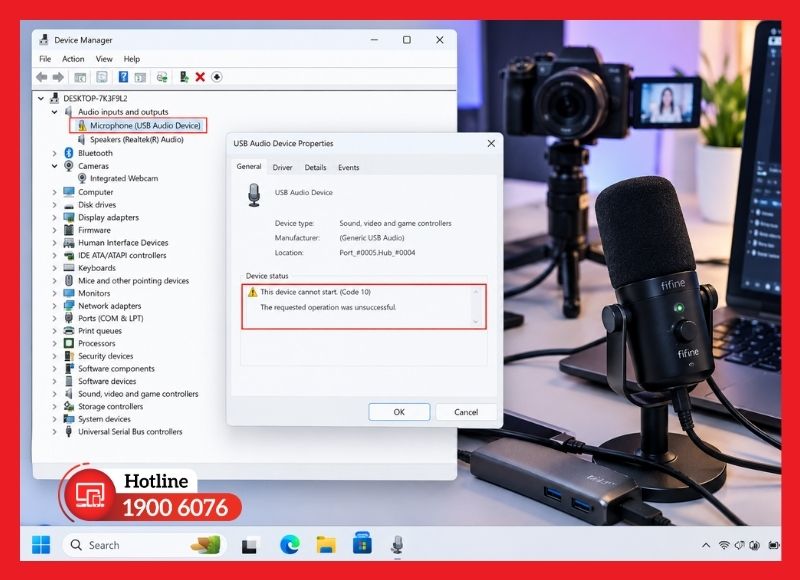Click the "This device cannot start. (Code 10)" text
The height and width of the screenshot is (580, 800).
315,292
